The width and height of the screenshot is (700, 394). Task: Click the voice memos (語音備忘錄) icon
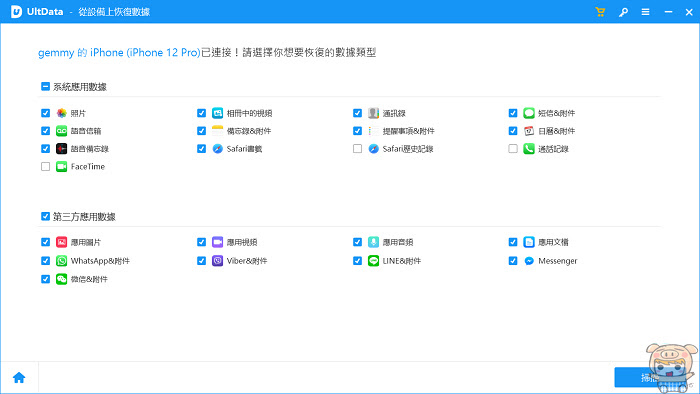pos(62,149)
